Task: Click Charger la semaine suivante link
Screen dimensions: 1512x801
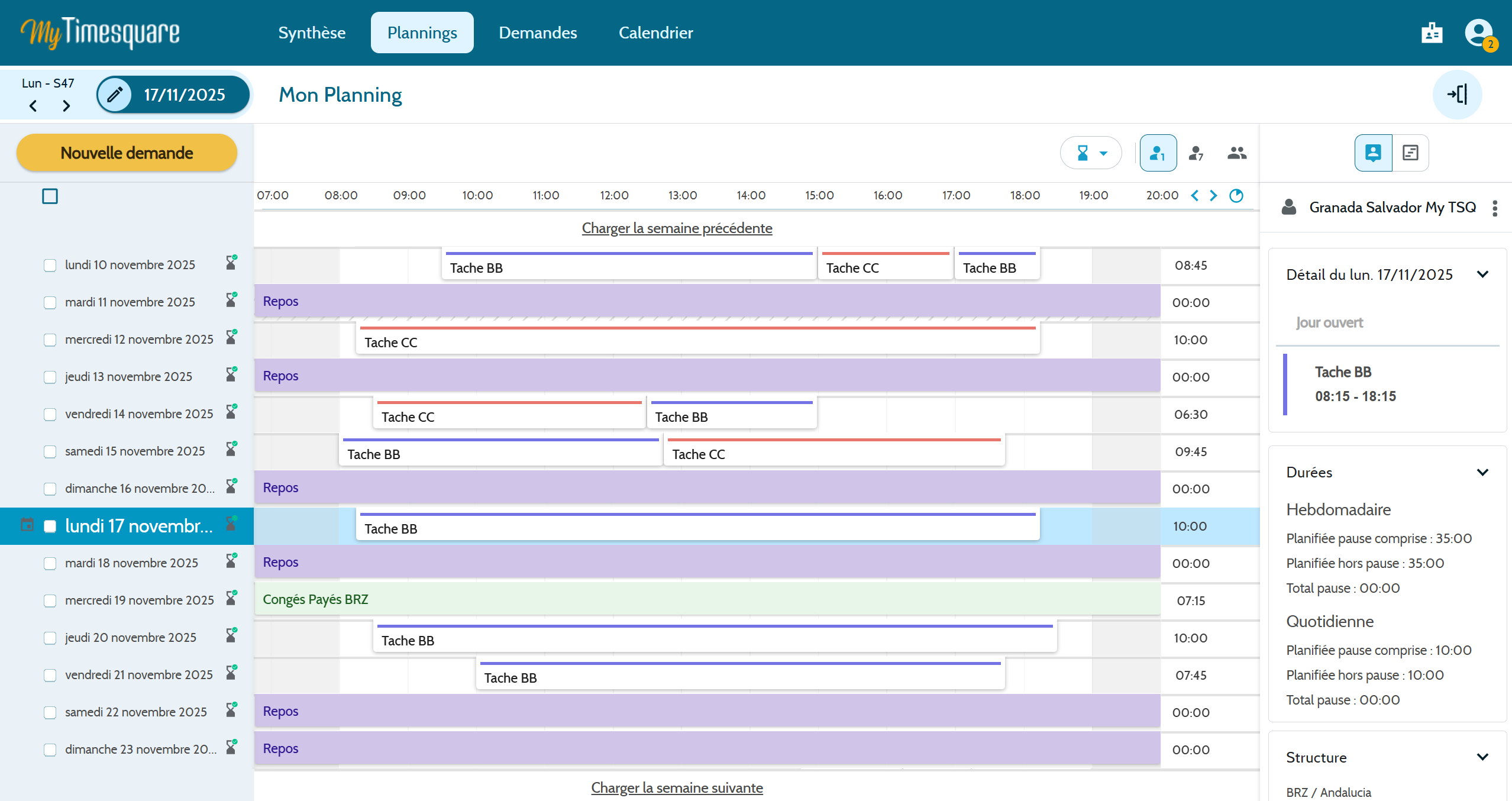Action: click(677, 788)
